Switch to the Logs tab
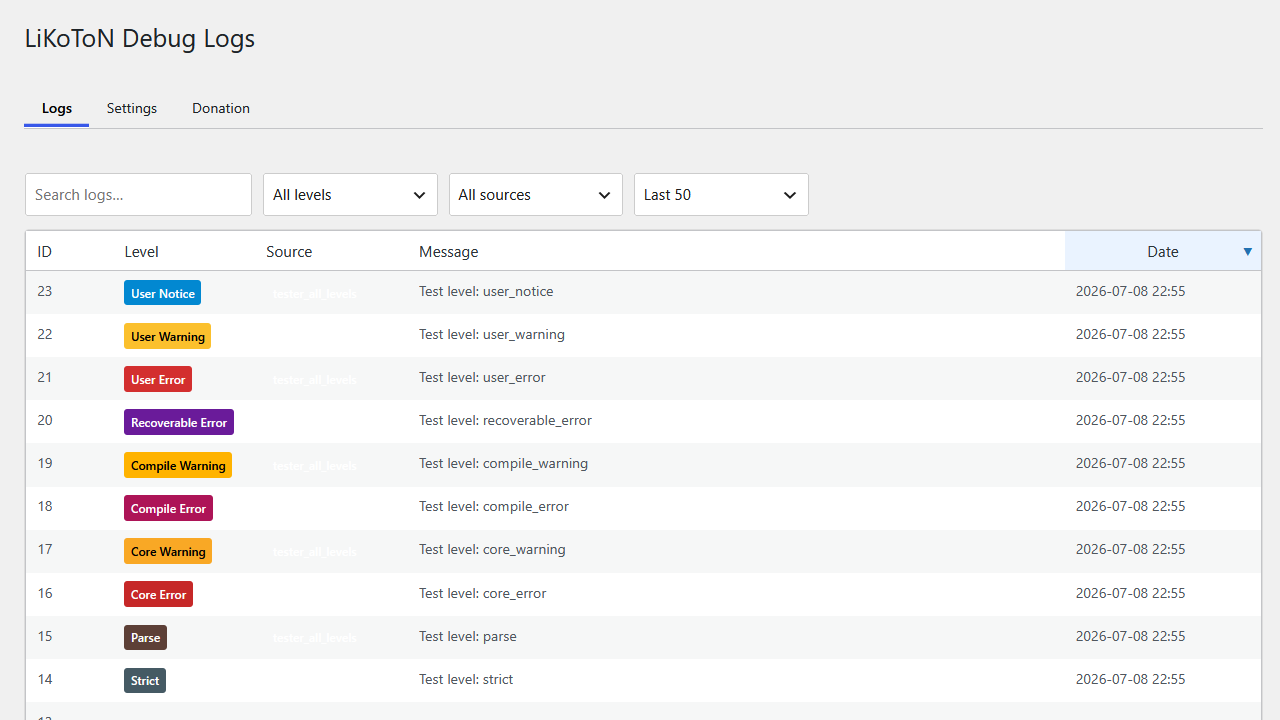Screen dimensions: 1280x720 coord(57,108)
